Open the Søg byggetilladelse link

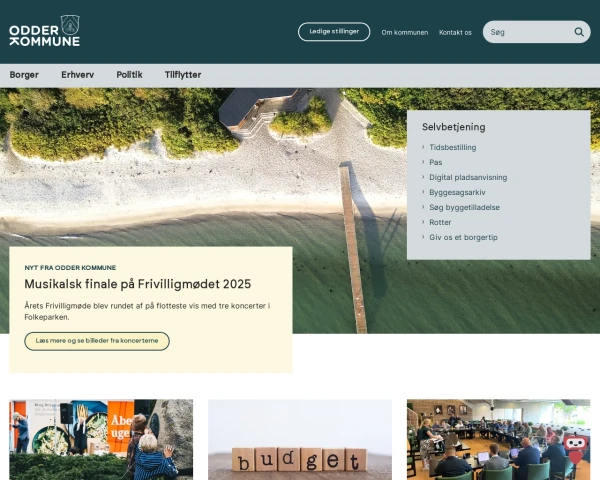tap(465, 207)
